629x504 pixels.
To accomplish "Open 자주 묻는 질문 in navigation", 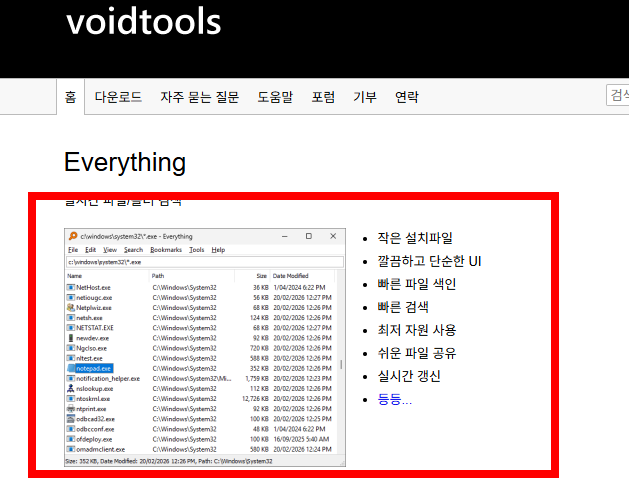I will 199,97.
